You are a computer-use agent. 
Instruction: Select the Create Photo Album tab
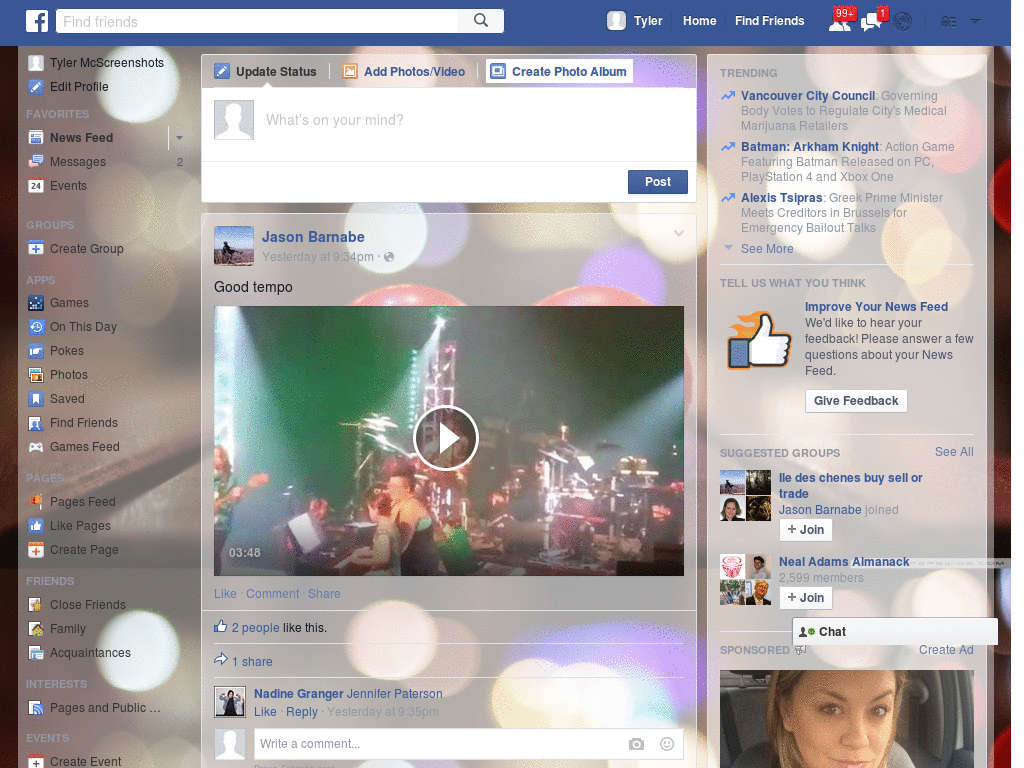tap(559, 72)
